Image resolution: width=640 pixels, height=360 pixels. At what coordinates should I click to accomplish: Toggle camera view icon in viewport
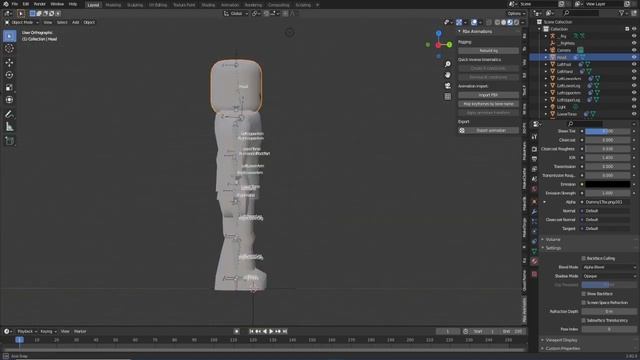click(448, 86)
